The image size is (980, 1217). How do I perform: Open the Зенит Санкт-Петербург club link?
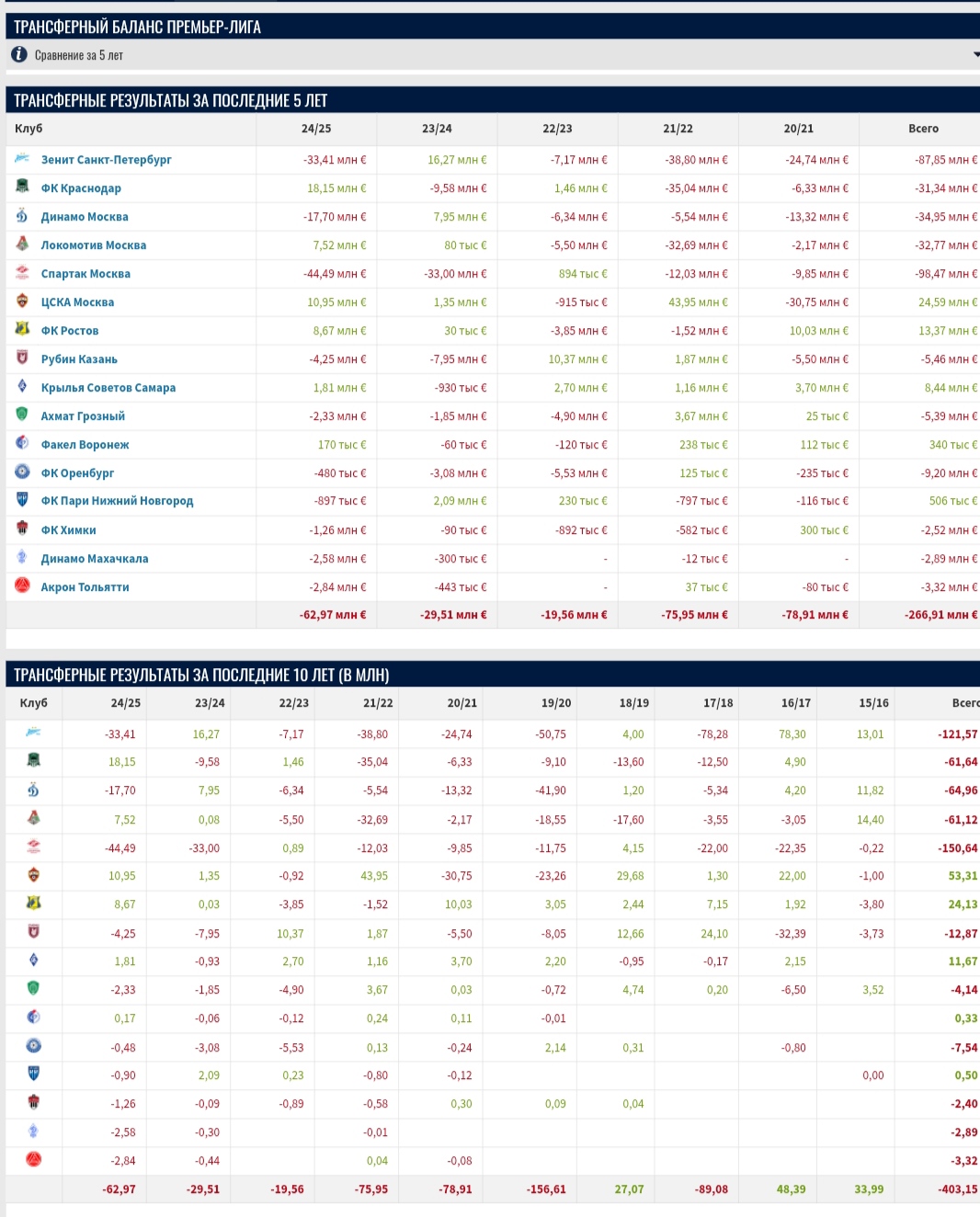click(106, 160)
